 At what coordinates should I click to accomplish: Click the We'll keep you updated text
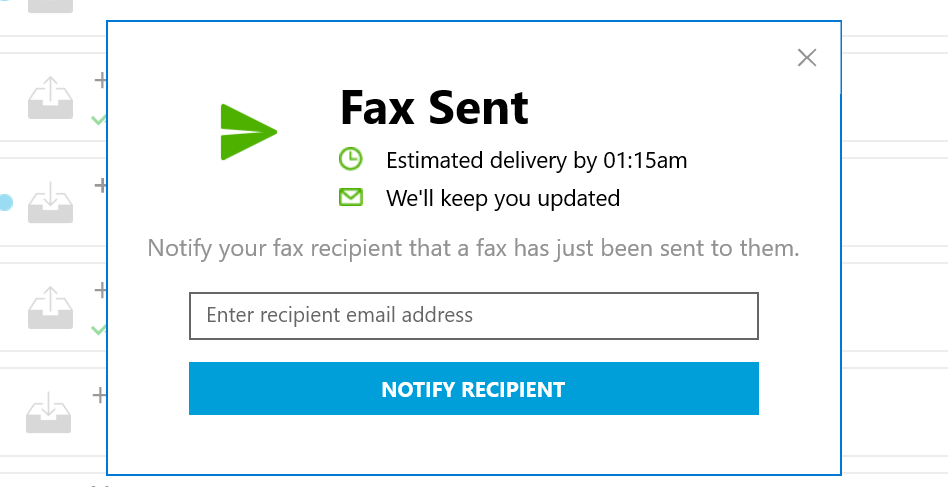tap(503, 198)
